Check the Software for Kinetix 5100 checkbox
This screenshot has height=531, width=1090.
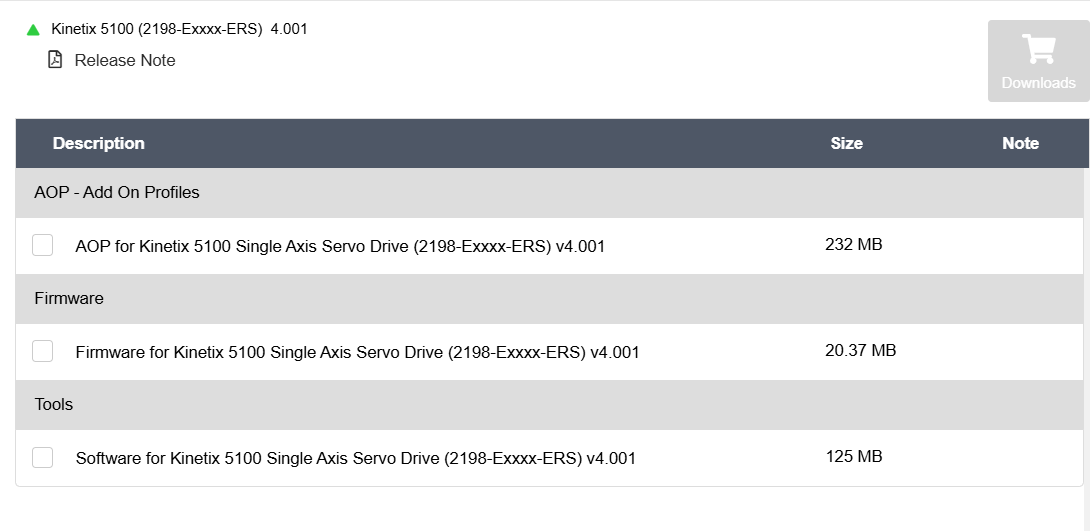coord(43,457)
